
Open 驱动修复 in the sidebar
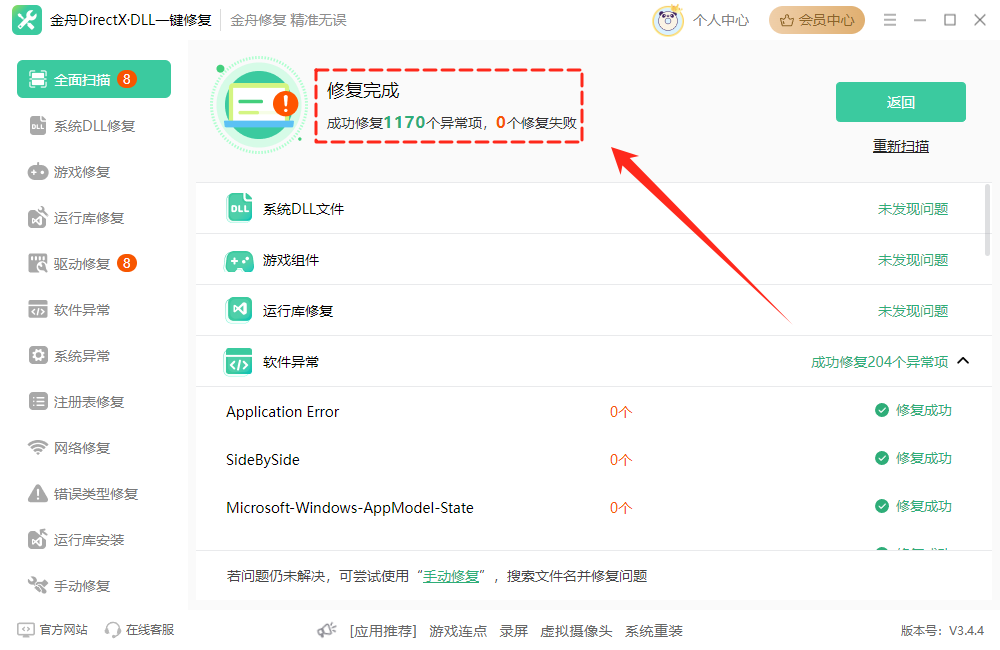tap(94, 263)
